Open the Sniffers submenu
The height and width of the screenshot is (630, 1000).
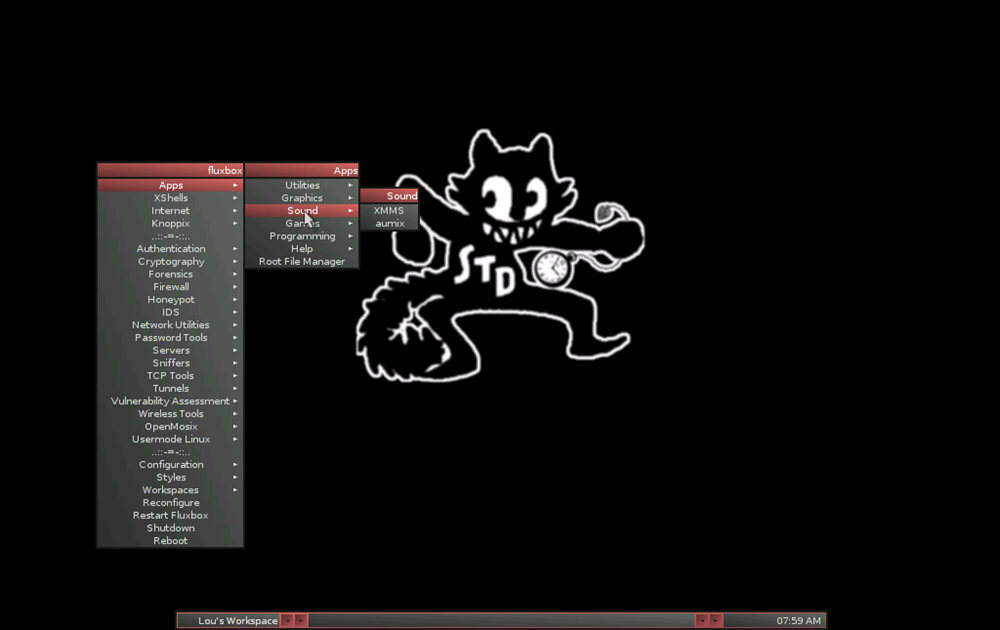(170, 363)
